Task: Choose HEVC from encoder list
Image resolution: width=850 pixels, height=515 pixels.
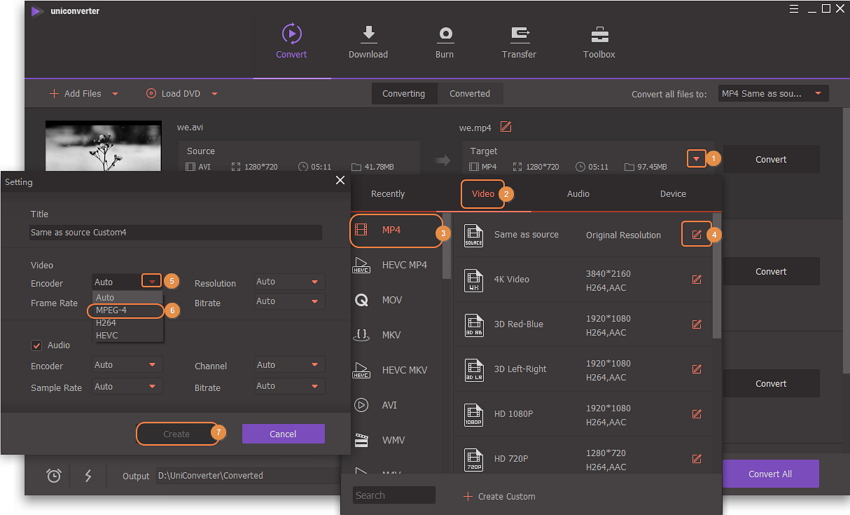Action: tap(127, 336)
